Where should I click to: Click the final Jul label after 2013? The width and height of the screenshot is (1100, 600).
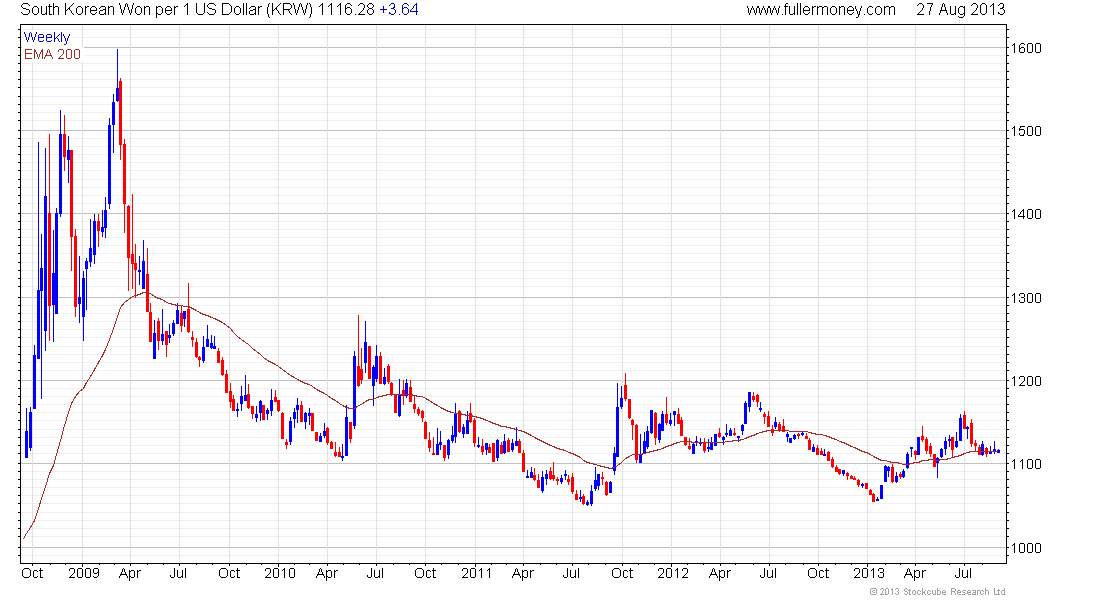(964, 573)
